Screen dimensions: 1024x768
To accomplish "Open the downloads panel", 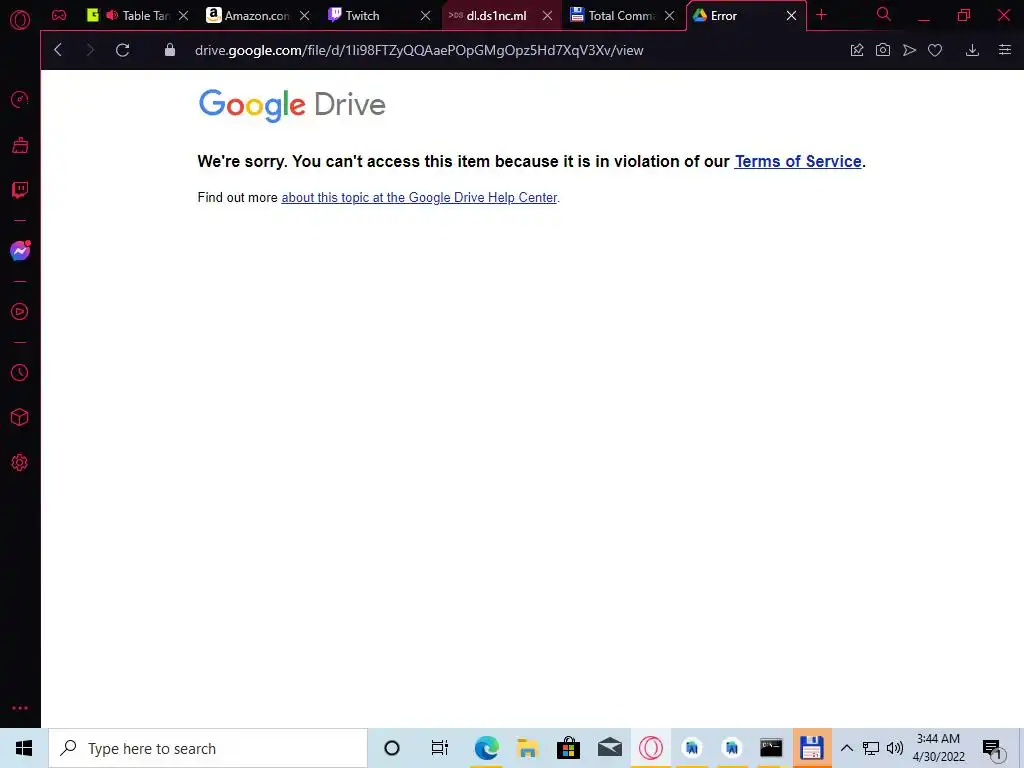I will [x=972, y=50].
